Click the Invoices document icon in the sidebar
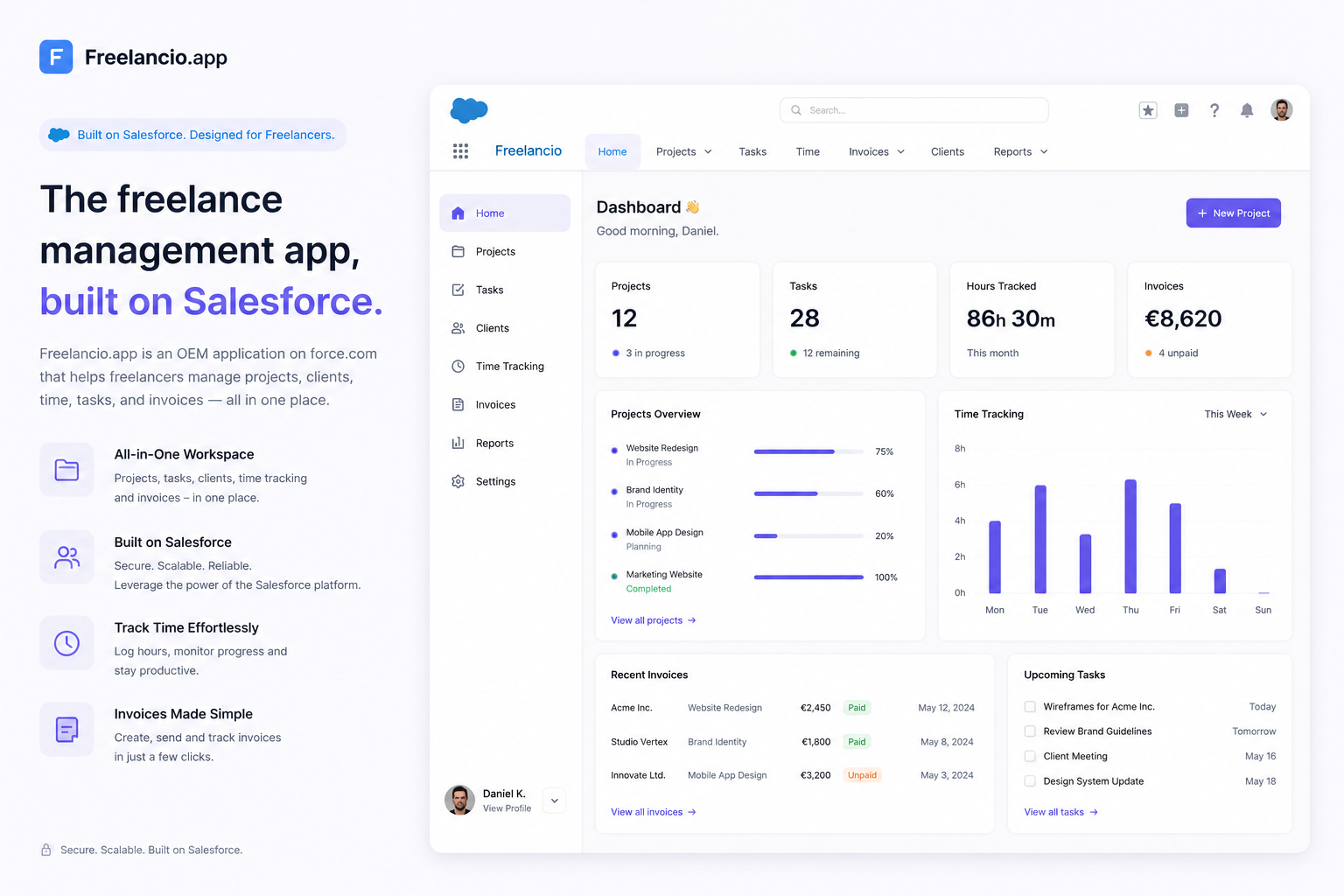 click(458, 404)
